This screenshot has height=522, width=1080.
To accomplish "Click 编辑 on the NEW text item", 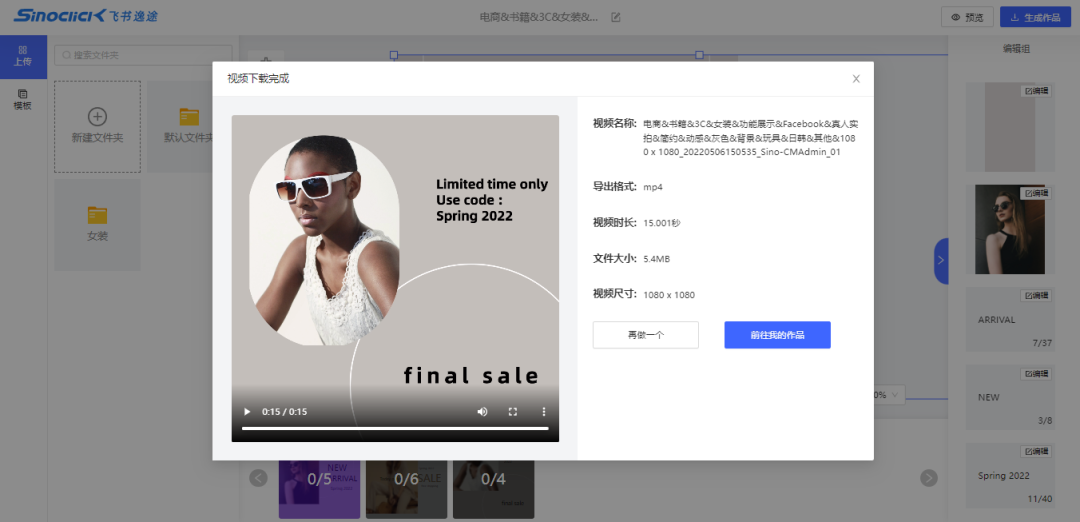I will 1037,374.
